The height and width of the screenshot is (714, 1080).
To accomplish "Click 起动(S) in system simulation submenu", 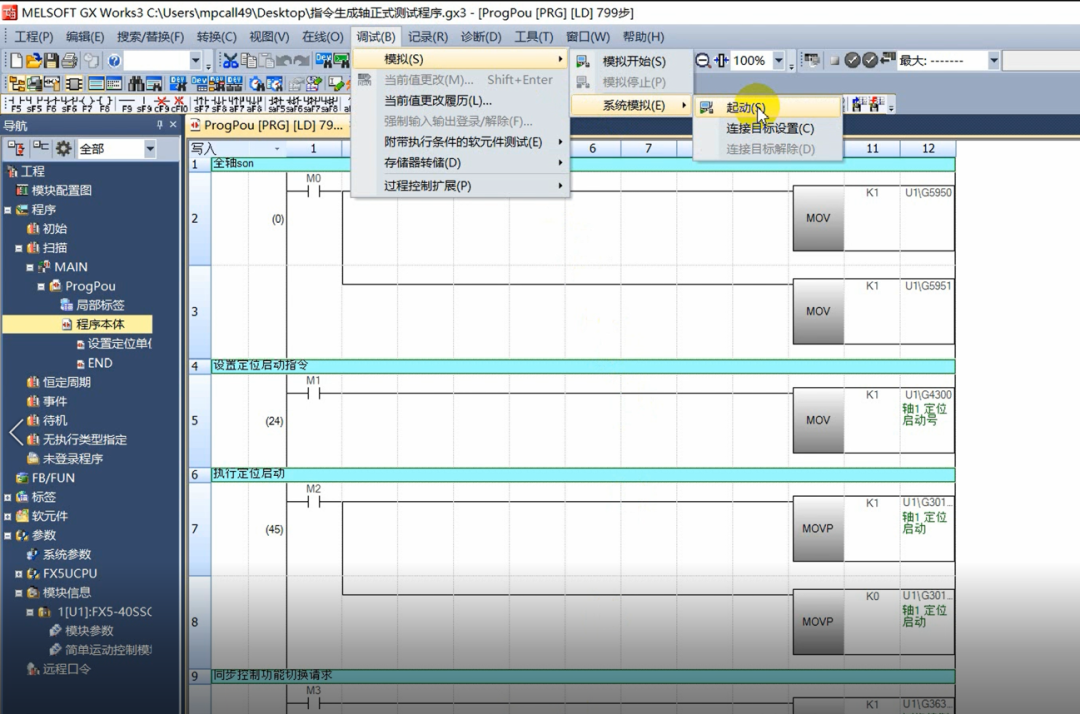I will click(x=768, y=107).
